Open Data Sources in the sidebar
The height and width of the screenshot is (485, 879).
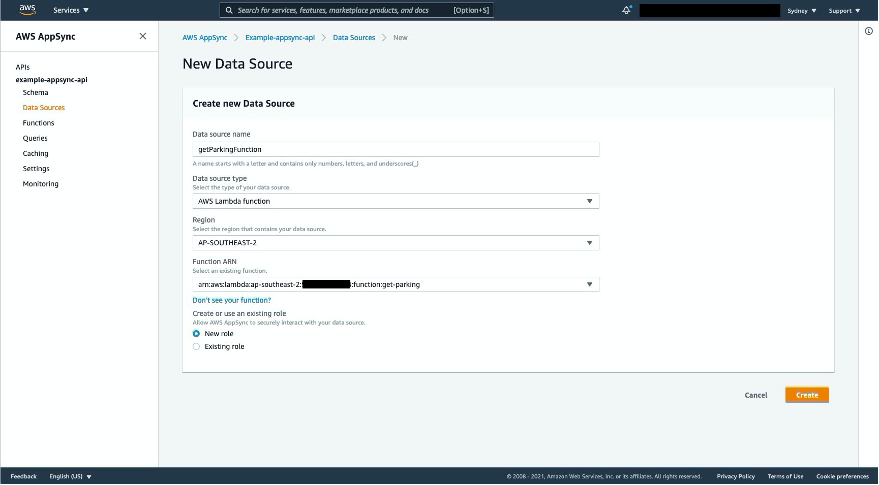[x=44, y=108]
